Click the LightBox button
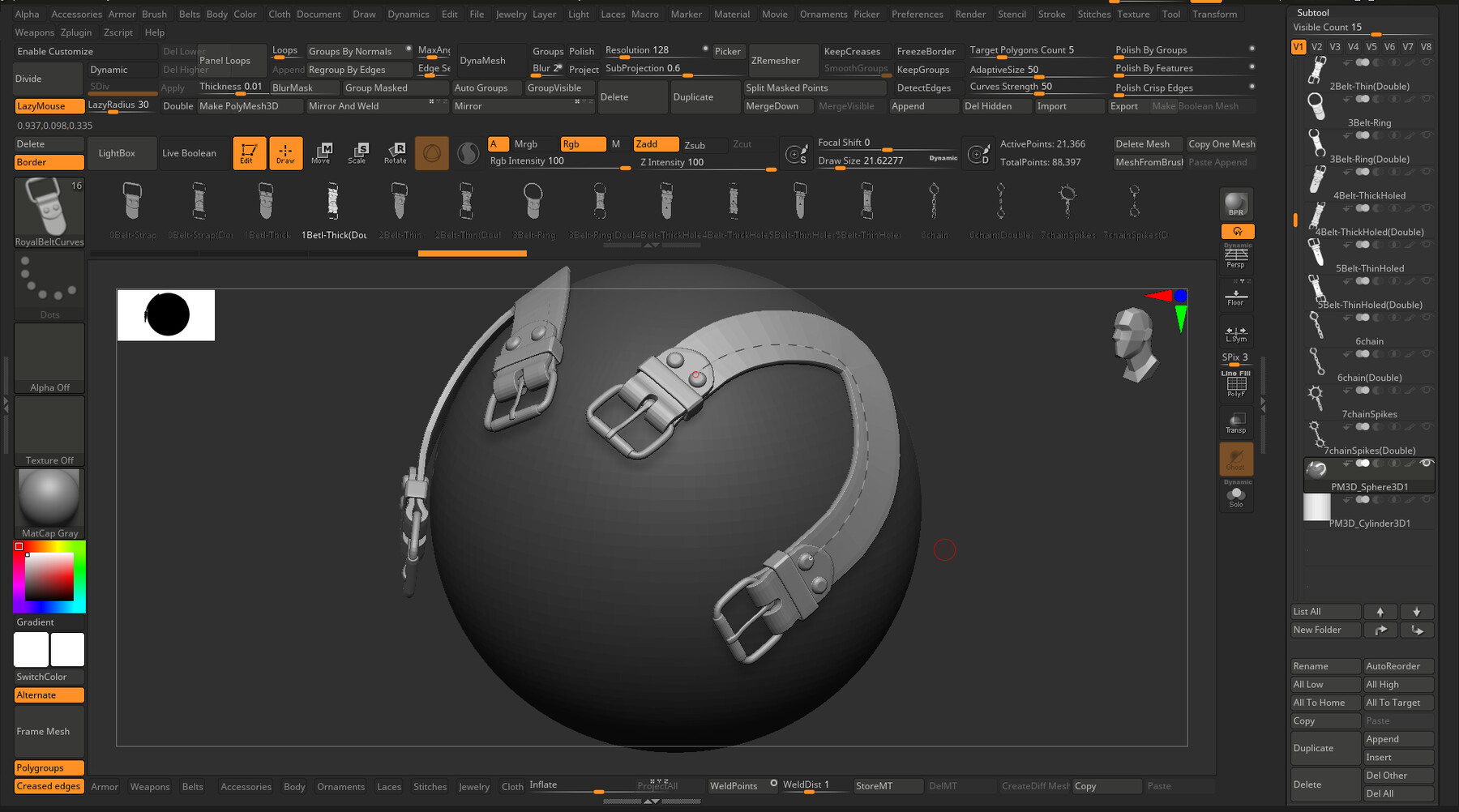The image size is (1459, 812). pyautogui.click(x=122, y=153)
